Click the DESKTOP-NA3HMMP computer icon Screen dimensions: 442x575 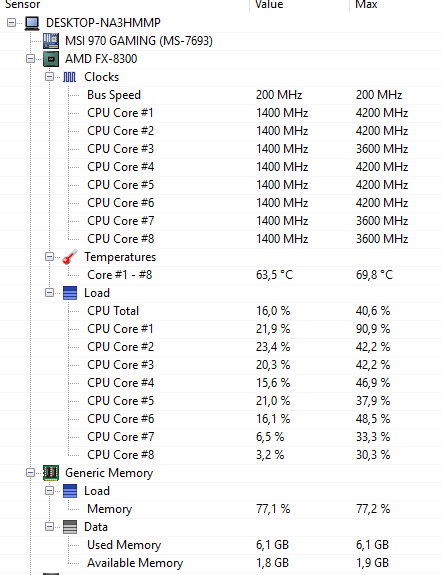point(32,23)
